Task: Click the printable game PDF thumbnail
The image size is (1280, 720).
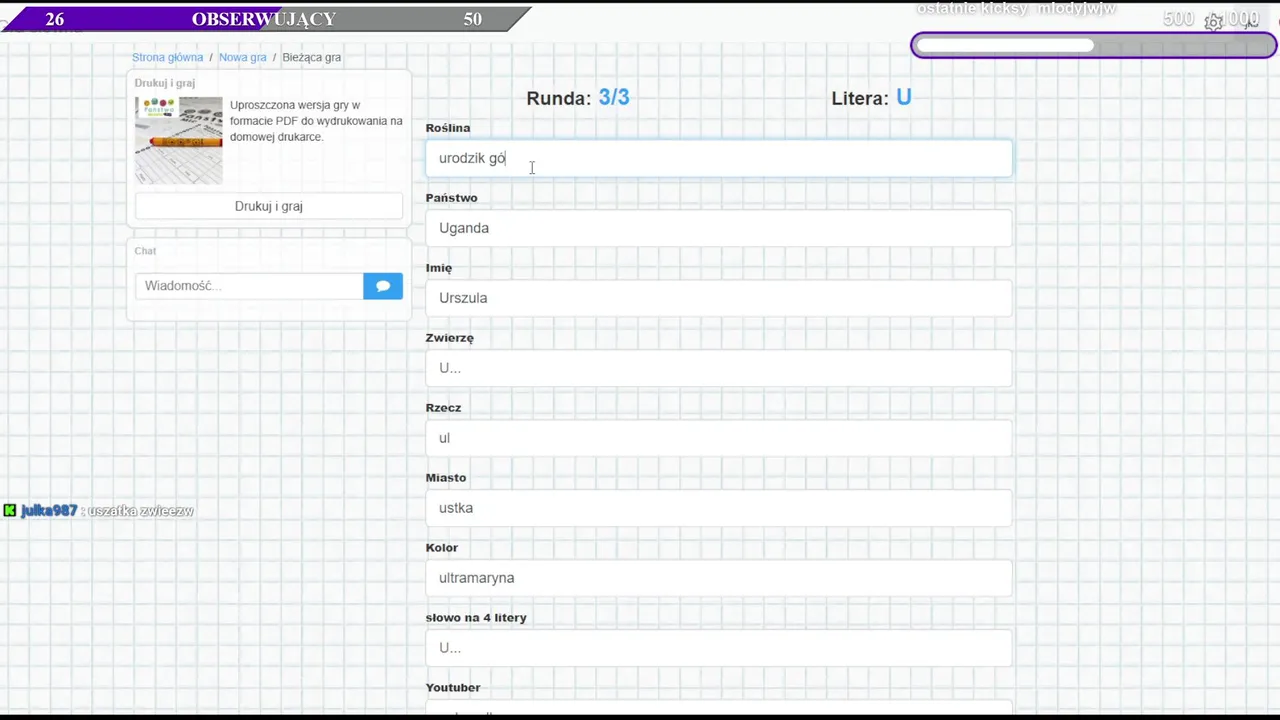Action: pos(179,140)
